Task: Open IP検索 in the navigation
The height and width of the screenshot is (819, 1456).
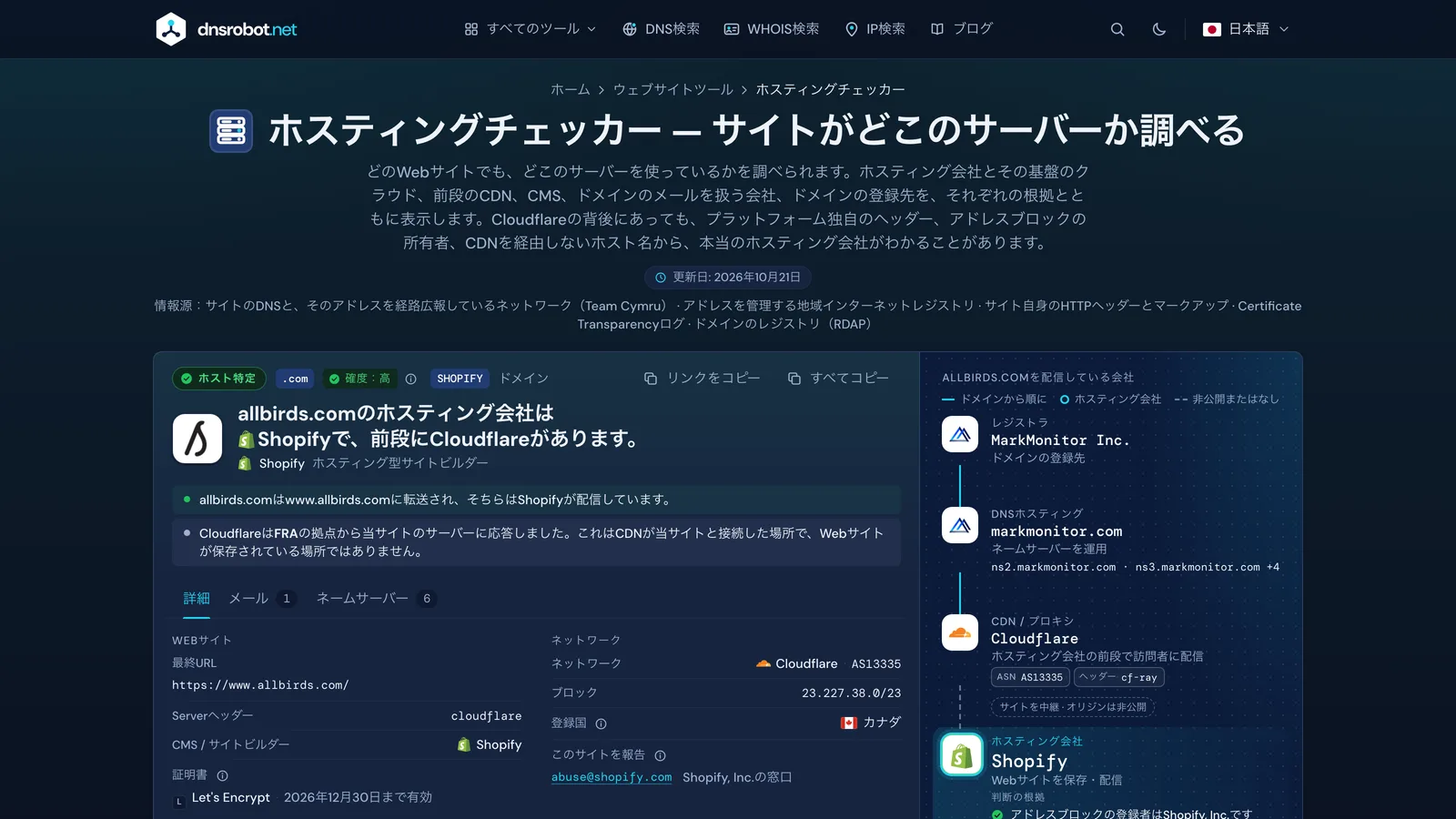Action: coord(875,29)
